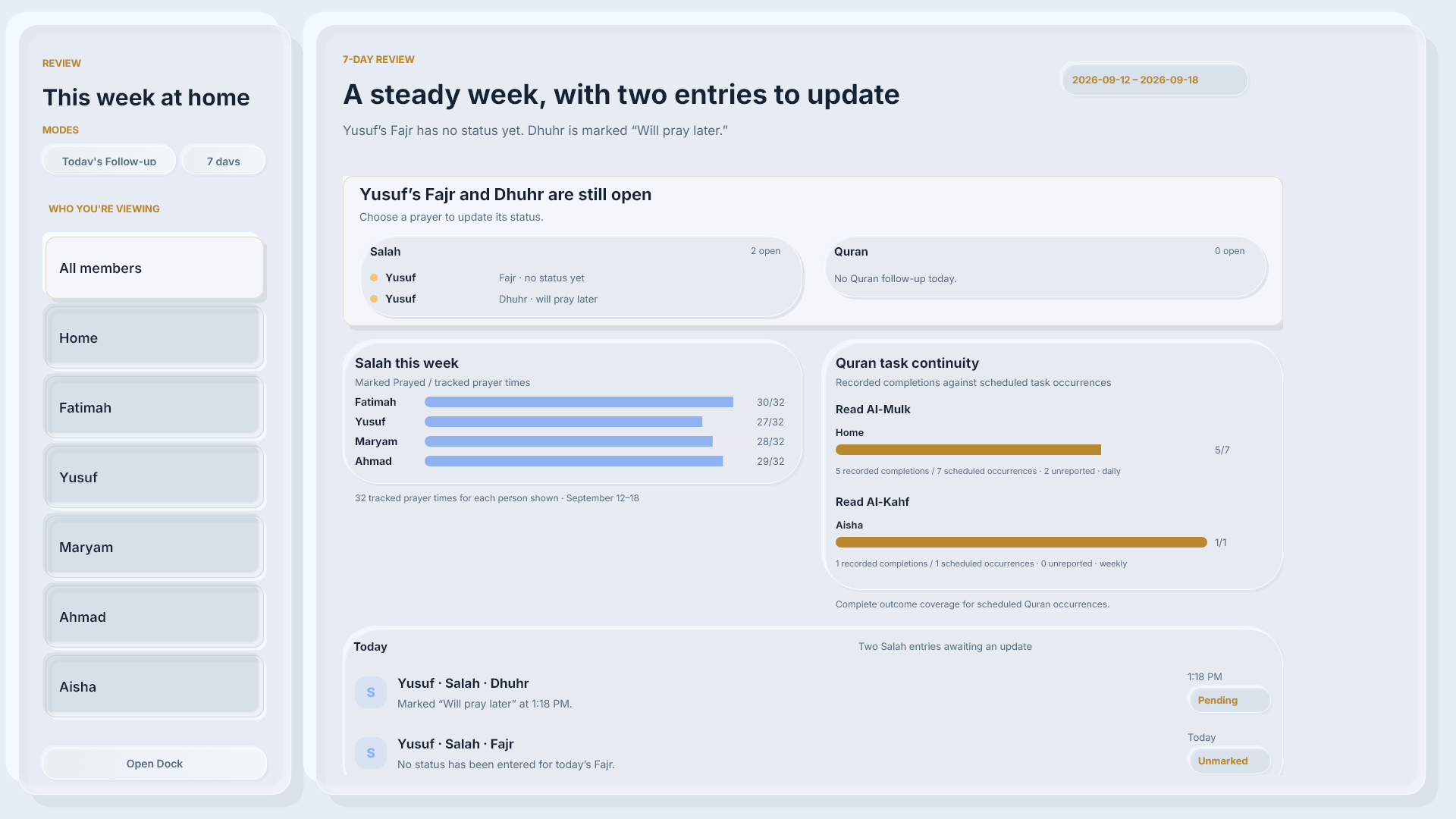Click 'Marked "Will pray later" at 1:18 PM.' text
This screenshot has width=1456, height=819.
(x=485, y=704)
